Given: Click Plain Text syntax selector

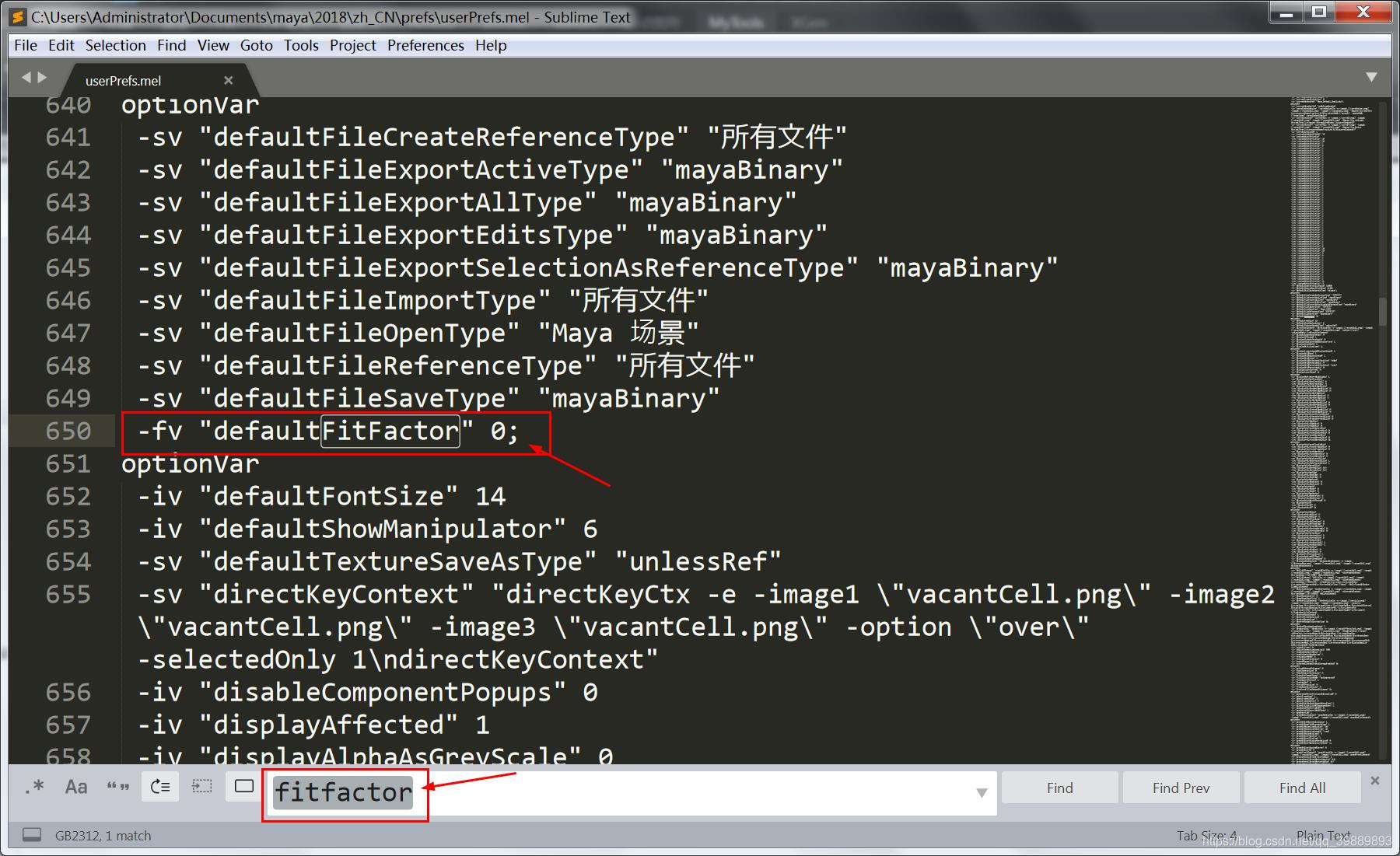Looking at the screenshot, I should click(x=1323, y=835).
